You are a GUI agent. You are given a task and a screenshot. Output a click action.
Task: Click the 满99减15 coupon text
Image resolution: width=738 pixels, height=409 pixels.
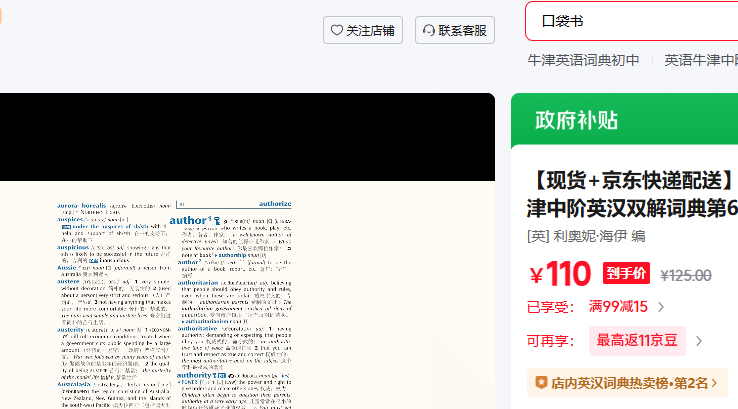tap(617, 307)
